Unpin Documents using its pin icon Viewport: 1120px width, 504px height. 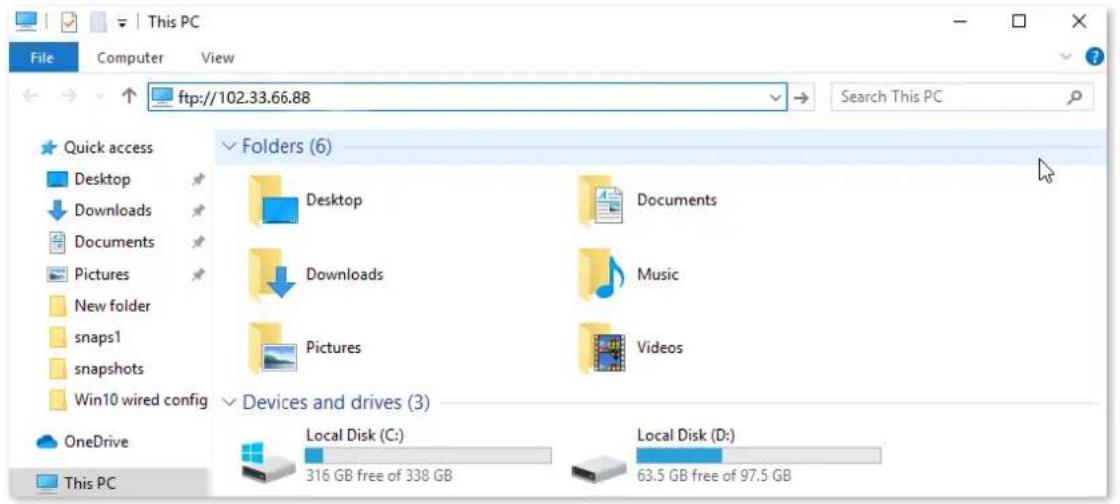(x=199, y=243)
